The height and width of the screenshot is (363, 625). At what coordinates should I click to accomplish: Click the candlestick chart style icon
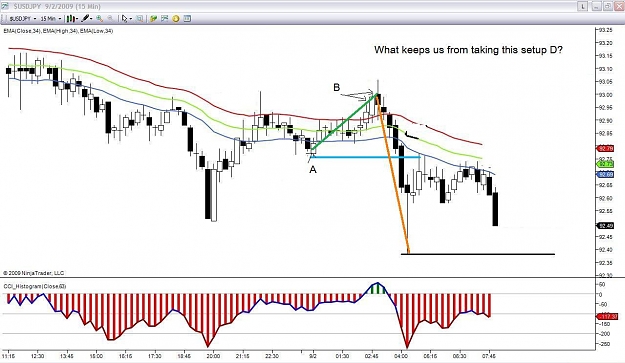click(x=71, y=19)
